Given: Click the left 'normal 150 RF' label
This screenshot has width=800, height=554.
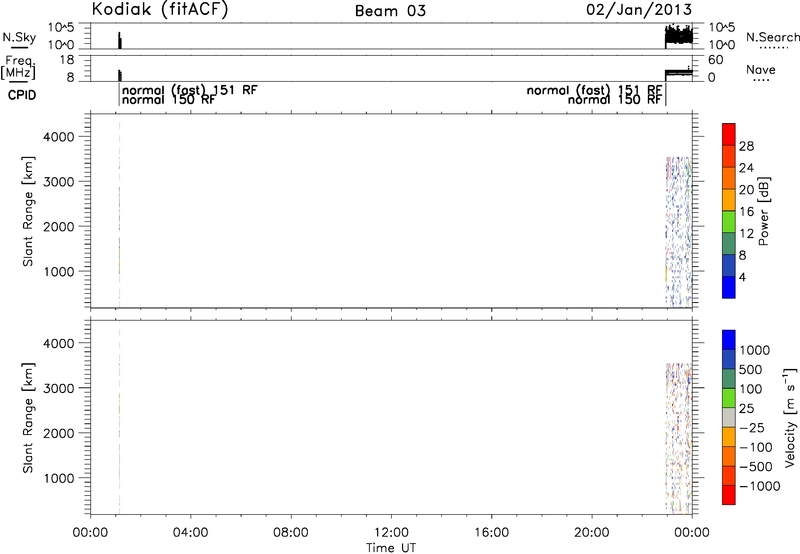Looking at the screenshot, I should (169, 99).
